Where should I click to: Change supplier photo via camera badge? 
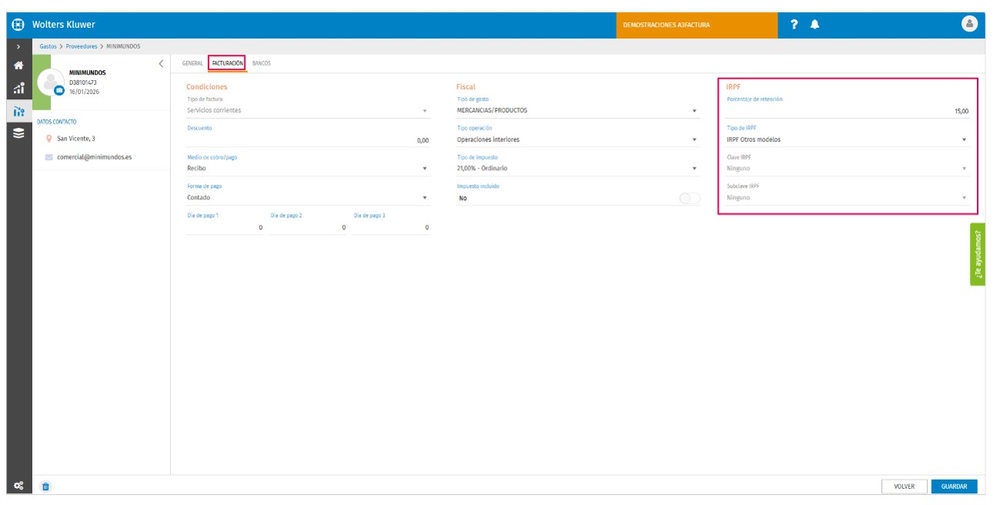click(59, 91)
